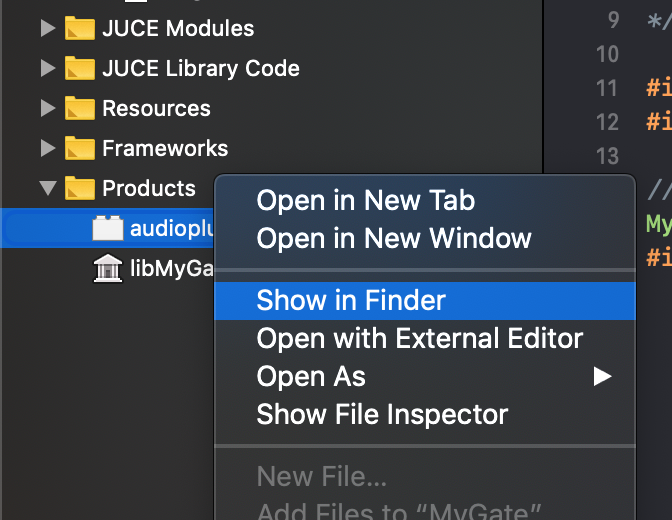672x520 pixels.
Task: Click the JUCE Library Code folder icon
Action: tap(79, 69)
